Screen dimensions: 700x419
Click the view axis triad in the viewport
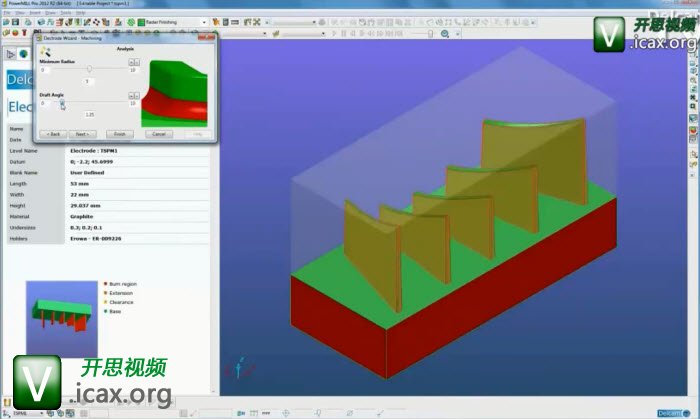(x=239, y=368)
